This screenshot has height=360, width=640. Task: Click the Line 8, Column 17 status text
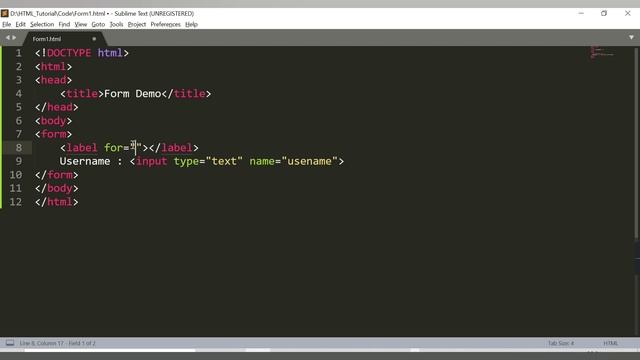pyautogui.click(x=57, y=343)
